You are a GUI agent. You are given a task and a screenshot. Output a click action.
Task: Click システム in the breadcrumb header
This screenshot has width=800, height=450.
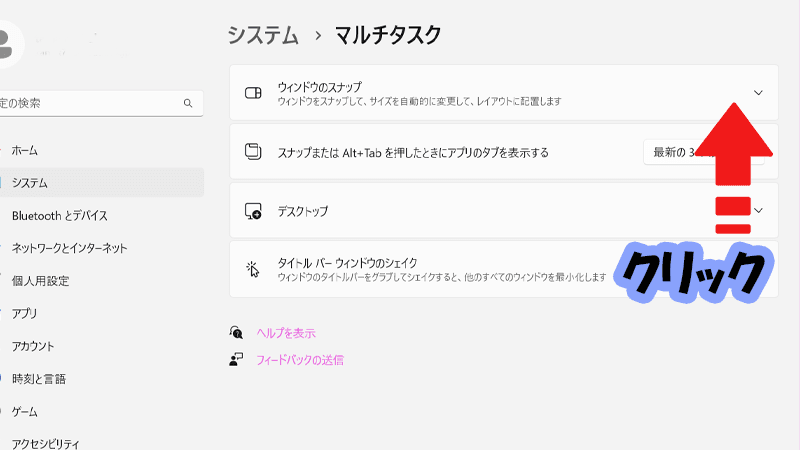click(x=263, y=35)
